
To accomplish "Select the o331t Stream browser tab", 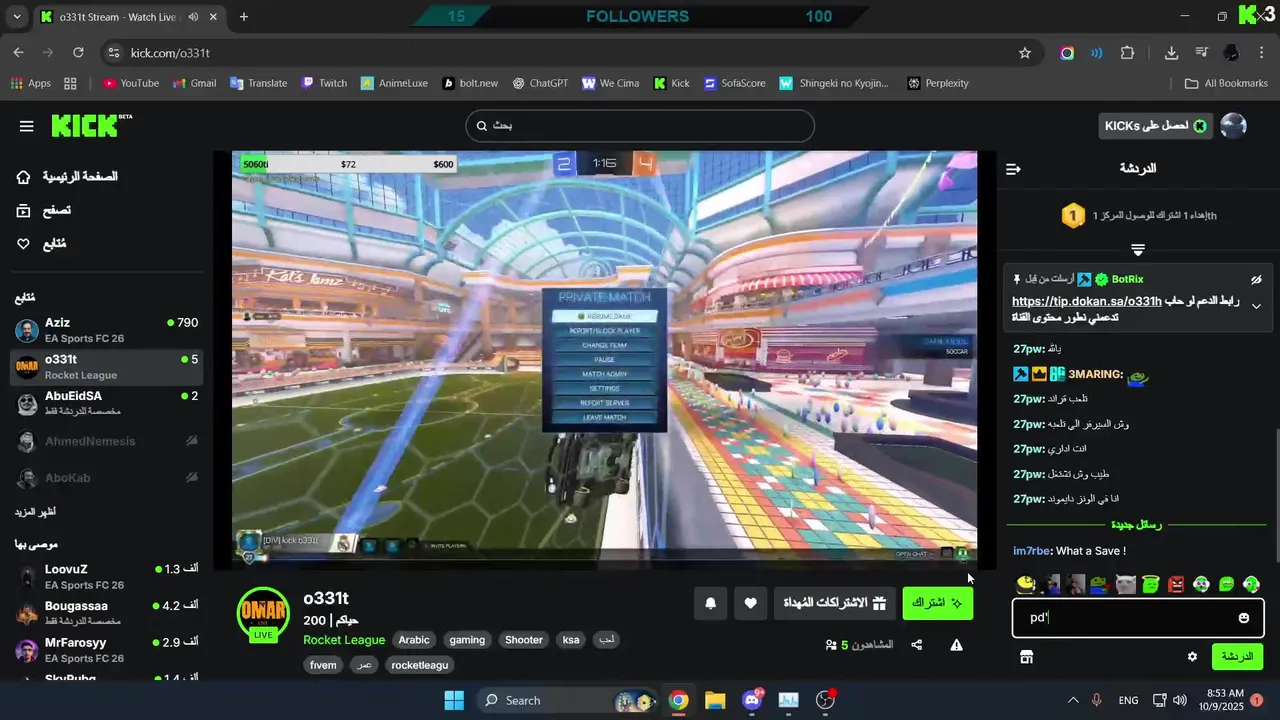I will (129, 17).
